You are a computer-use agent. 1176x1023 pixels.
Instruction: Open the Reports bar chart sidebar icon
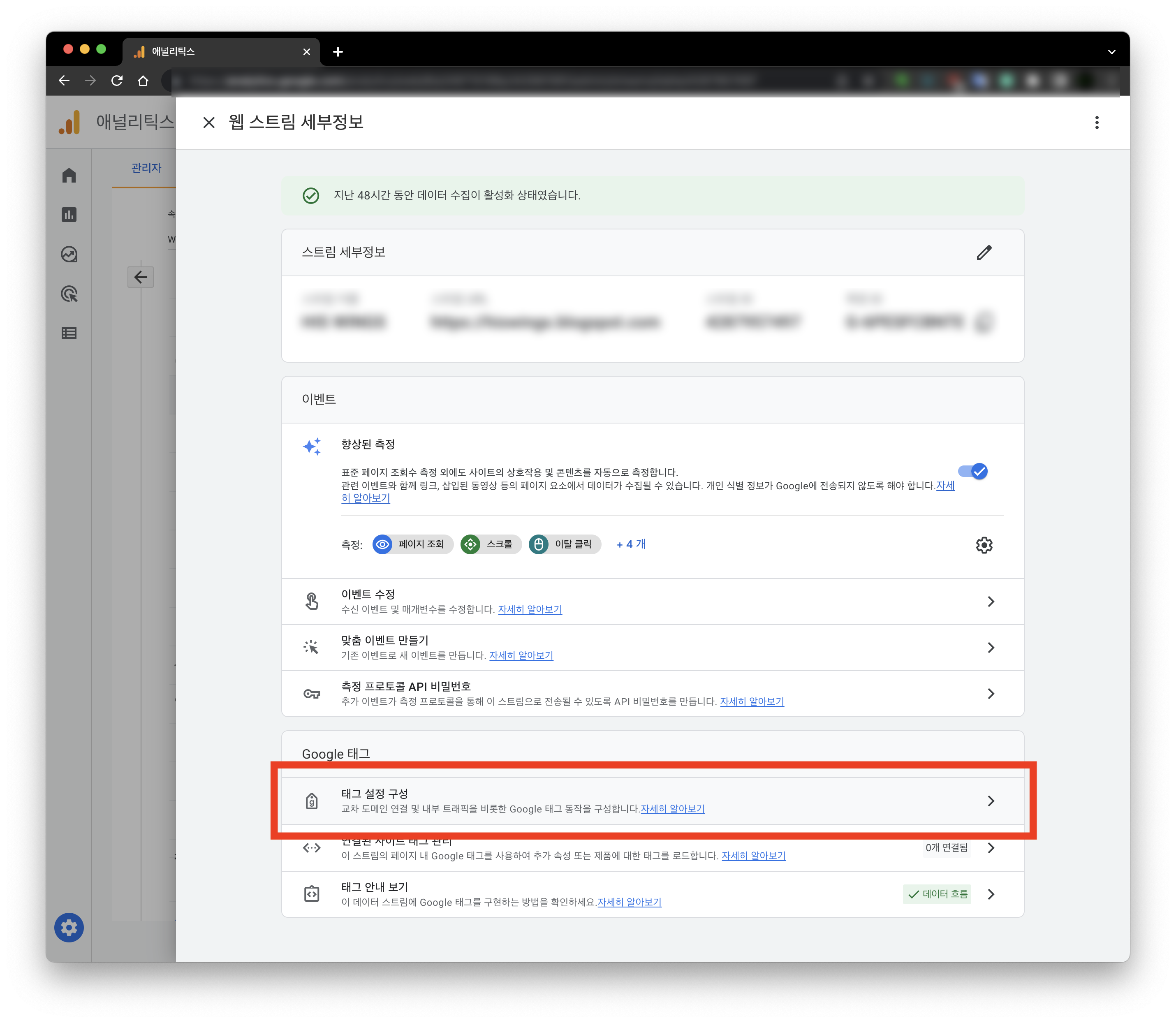(x=69, y=215)
